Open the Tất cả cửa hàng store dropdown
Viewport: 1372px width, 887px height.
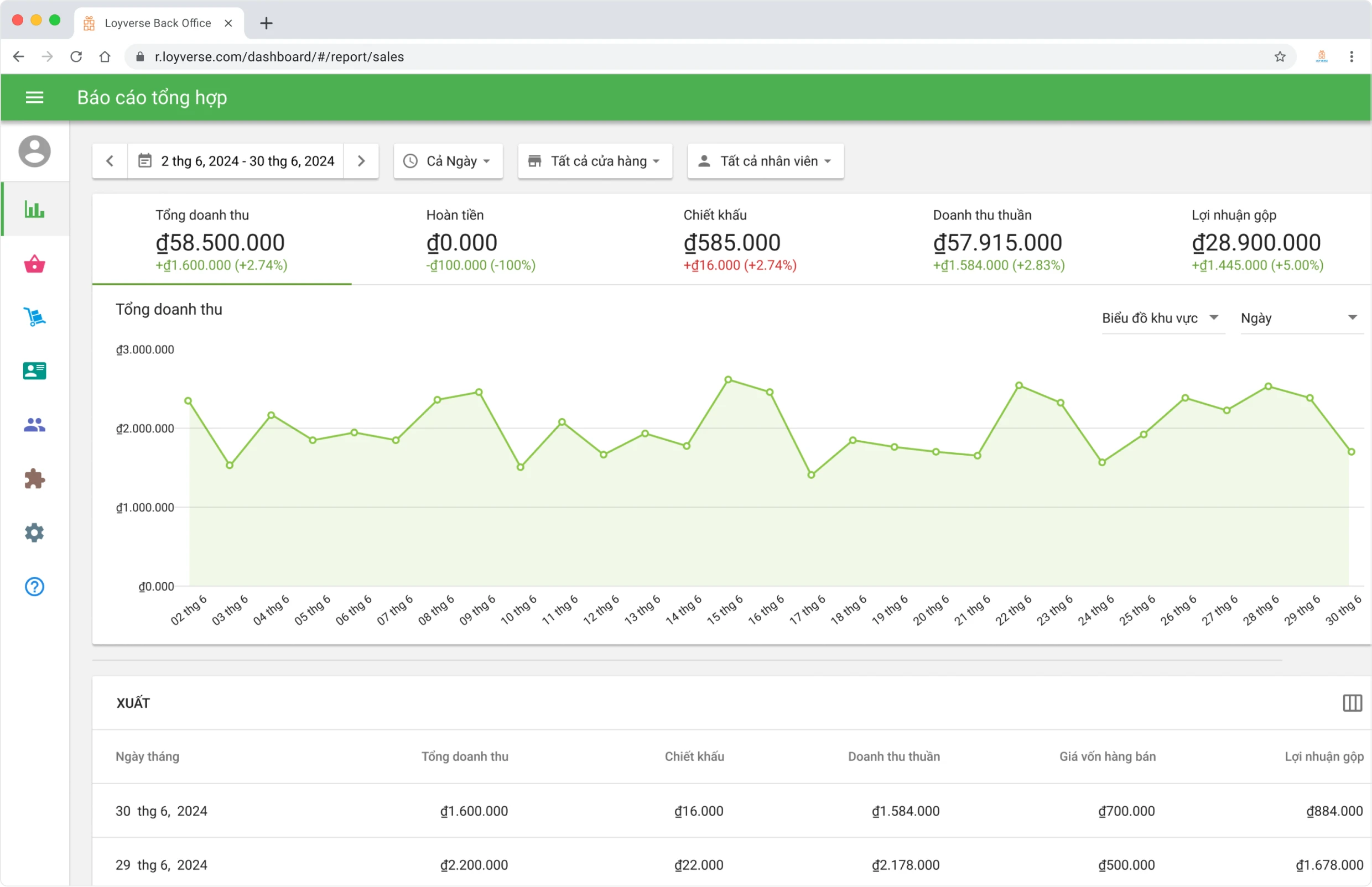pyautogui.click(x=595, y=161)
